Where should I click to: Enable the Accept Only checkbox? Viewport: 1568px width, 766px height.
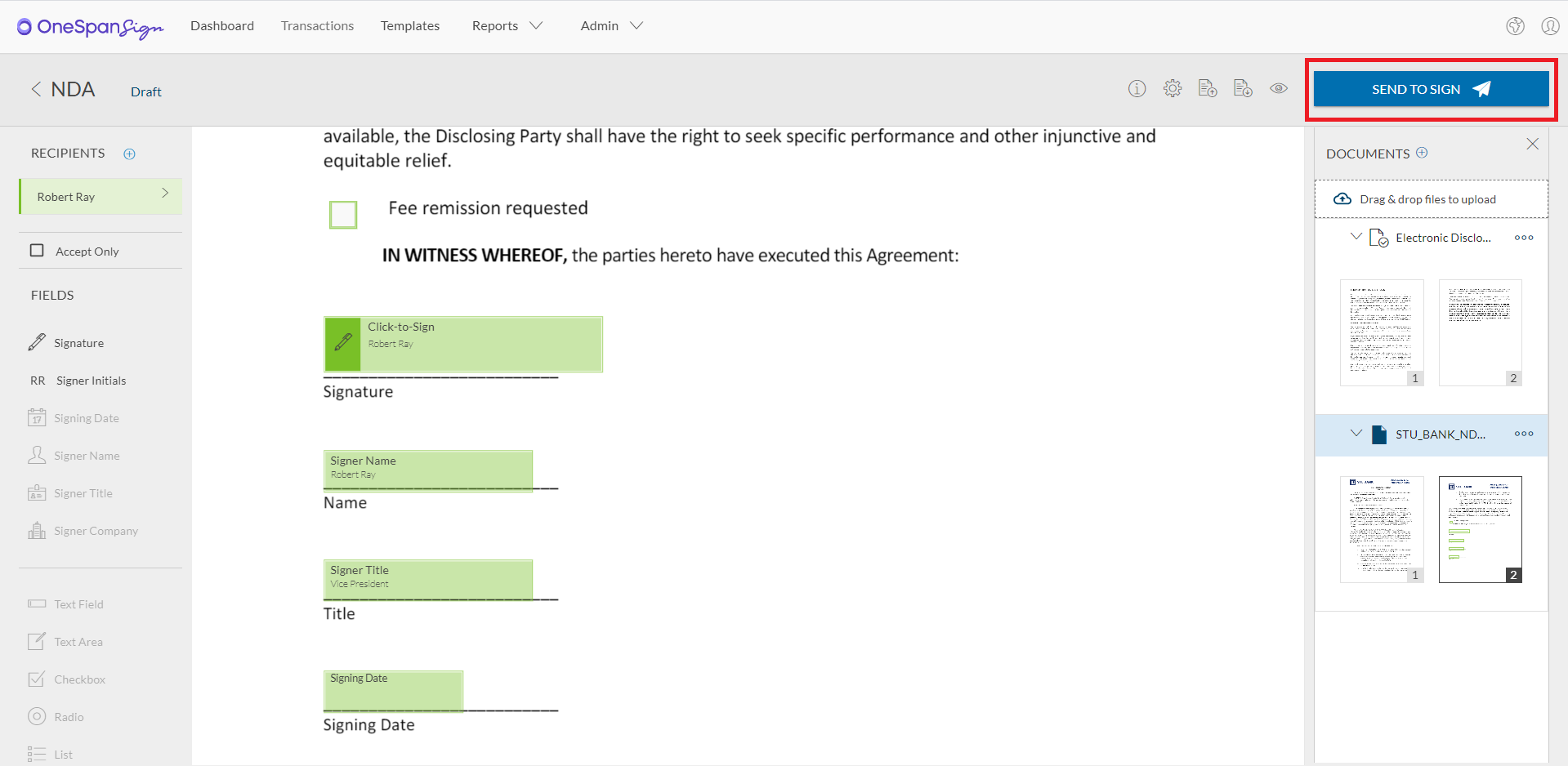coord(37,251)
